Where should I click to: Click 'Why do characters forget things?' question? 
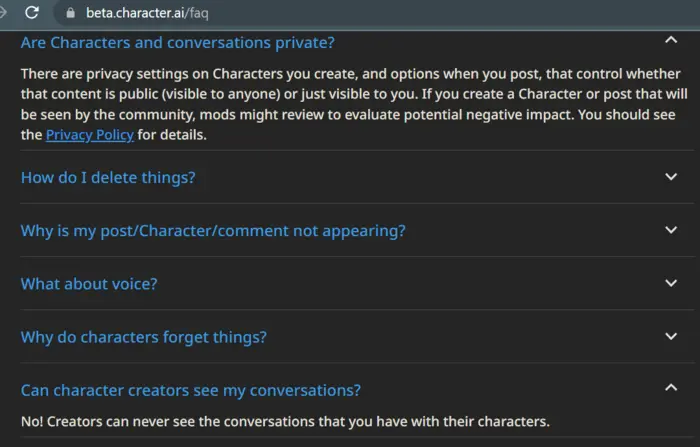click(144, 337)
